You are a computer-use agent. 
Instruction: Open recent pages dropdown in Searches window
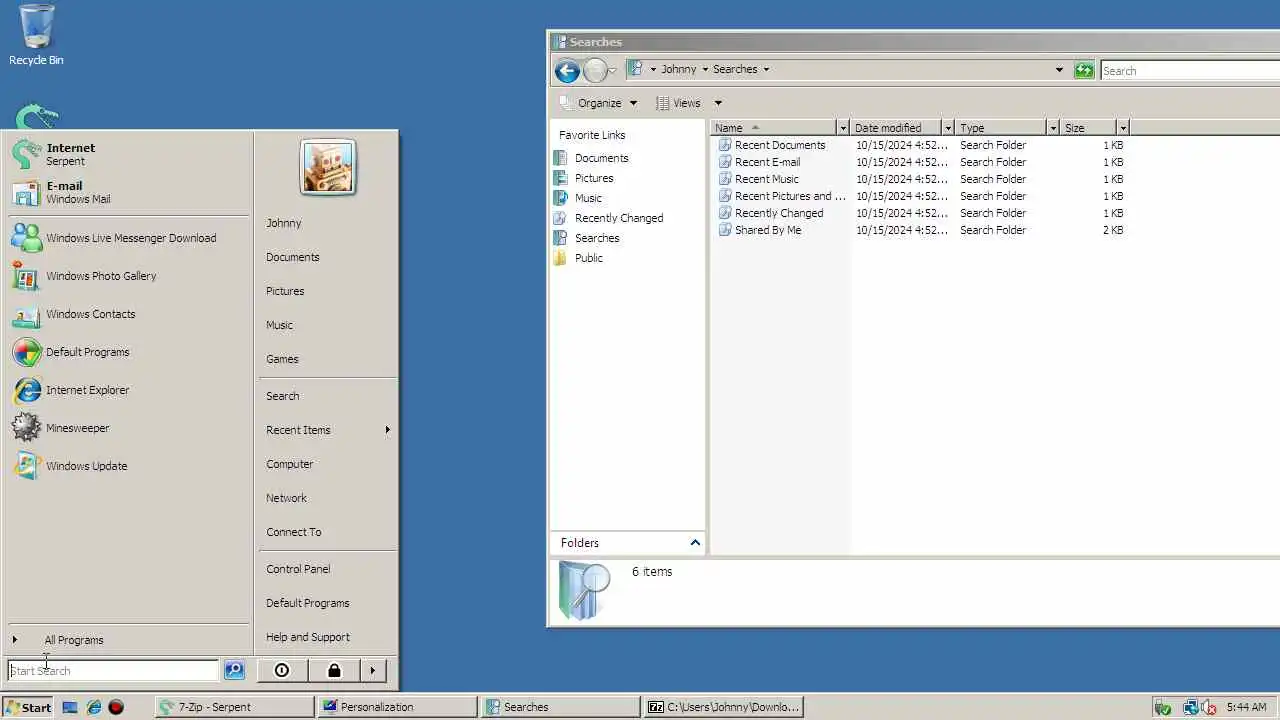click(612, 70)
